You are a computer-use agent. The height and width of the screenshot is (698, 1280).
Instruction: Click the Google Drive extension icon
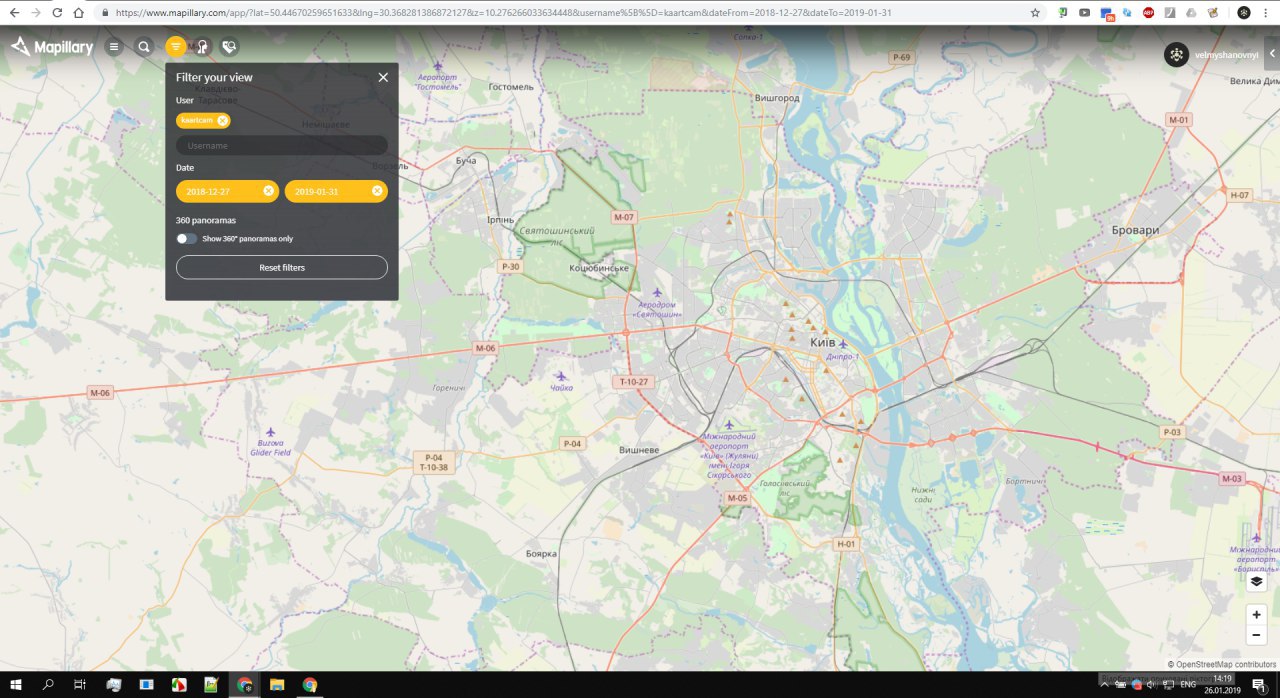[x=1191, y=13]
